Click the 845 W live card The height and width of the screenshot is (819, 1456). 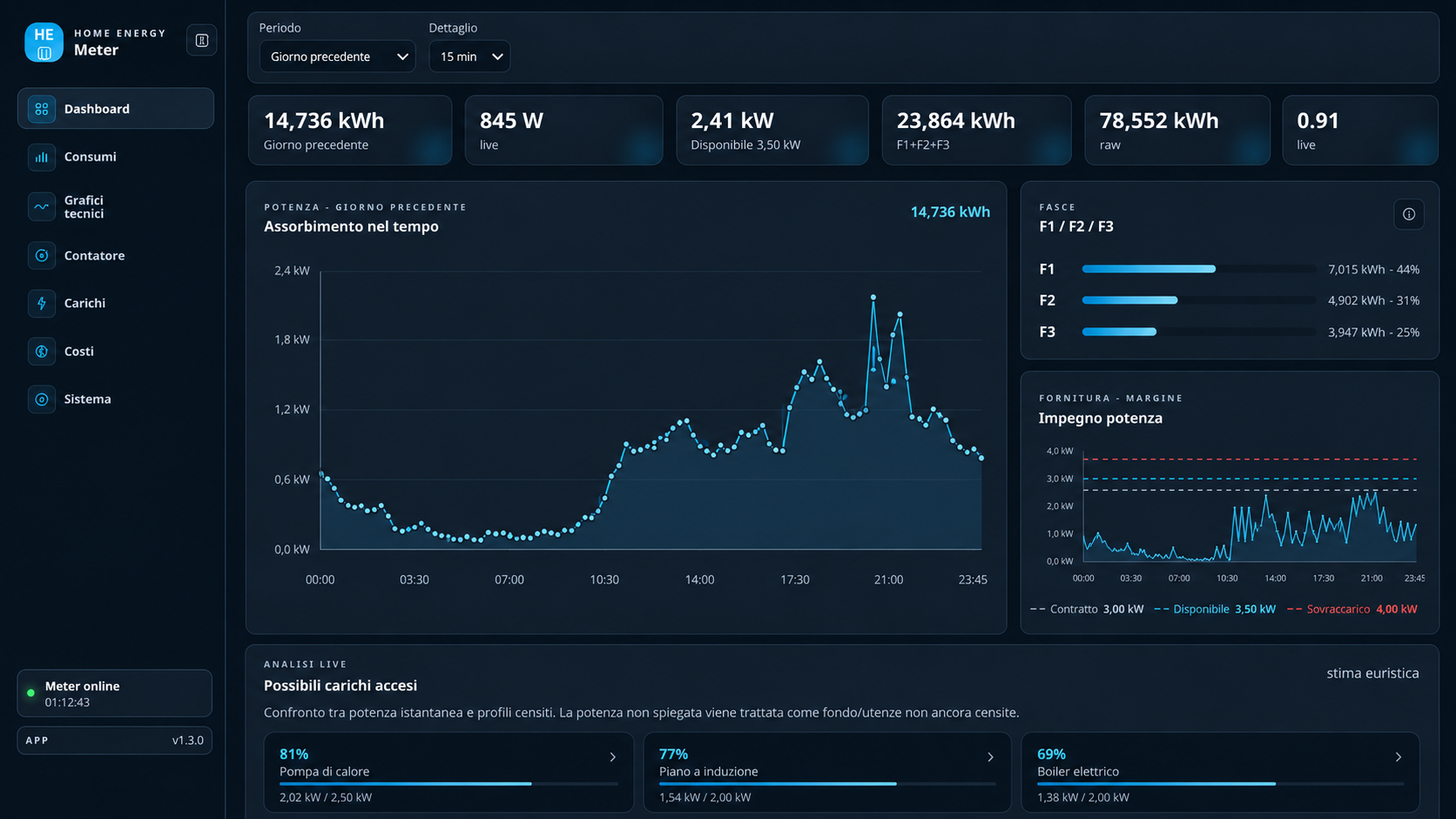point(564,131)
